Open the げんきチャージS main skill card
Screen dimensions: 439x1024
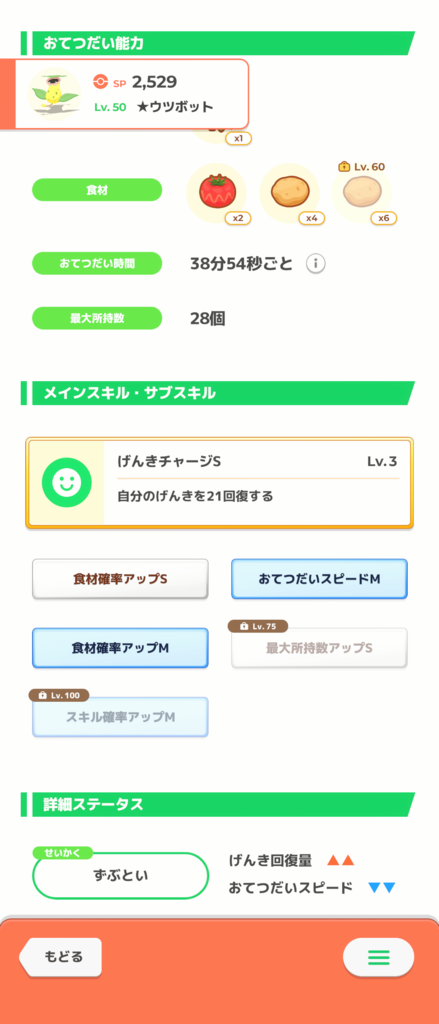pos(220,483)
